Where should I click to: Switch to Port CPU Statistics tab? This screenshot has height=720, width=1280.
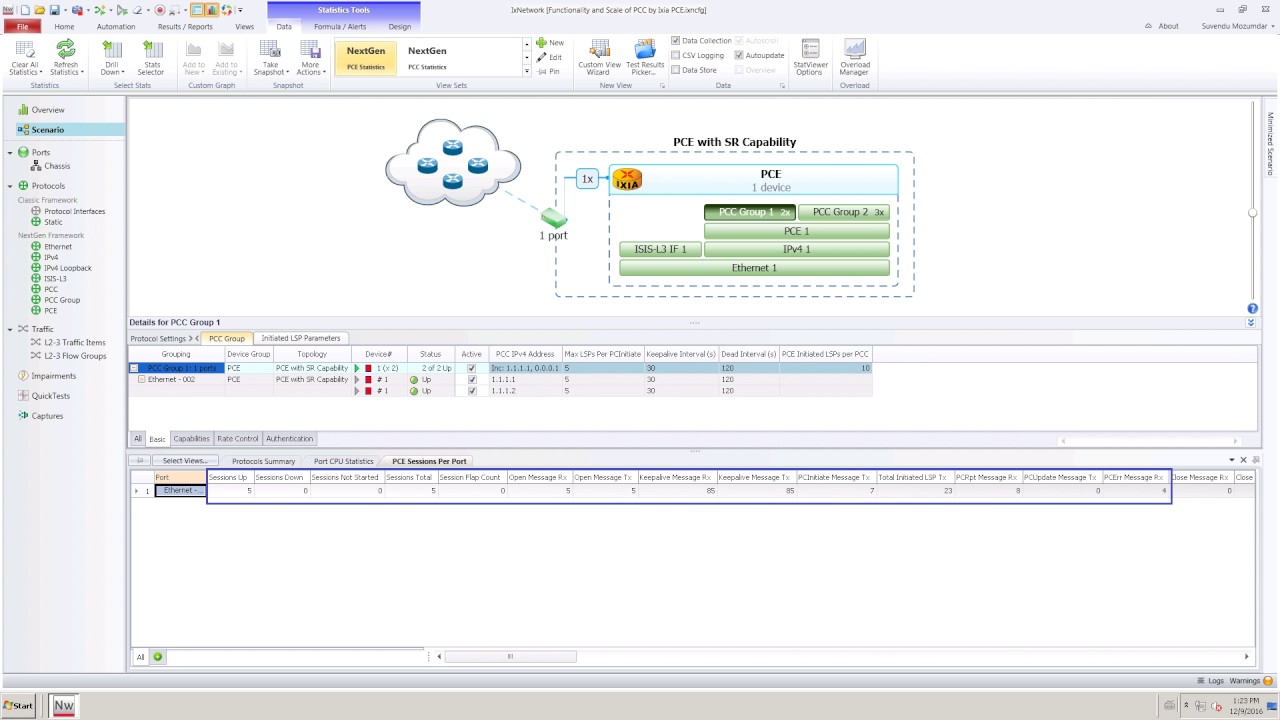click(343, 461)
